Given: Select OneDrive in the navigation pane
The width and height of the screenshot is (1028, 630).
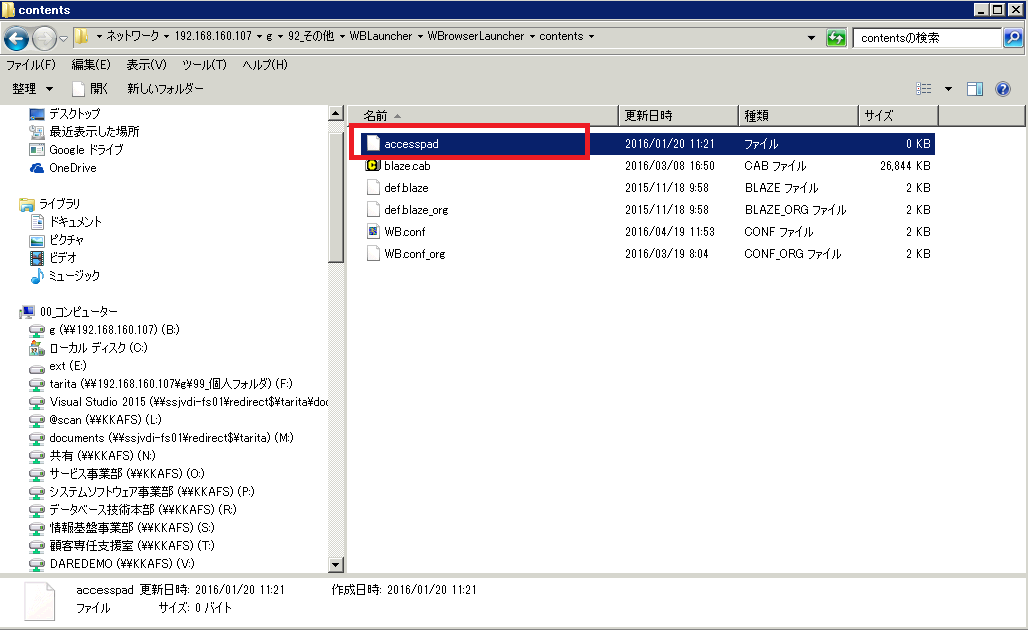Looking at the screenshot, I should click(x=72, y=168).
